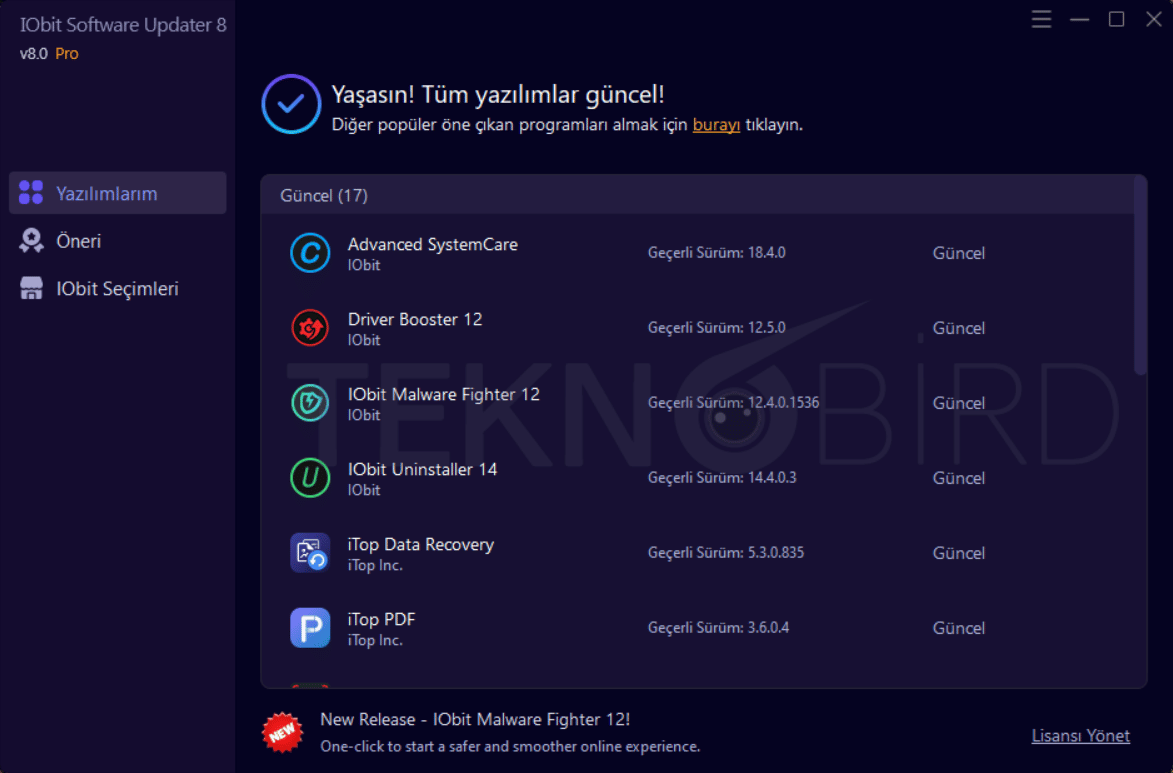Click the Öneri badge sidebar icon
The image size is (1173, 773).
(x=31, y=240)
